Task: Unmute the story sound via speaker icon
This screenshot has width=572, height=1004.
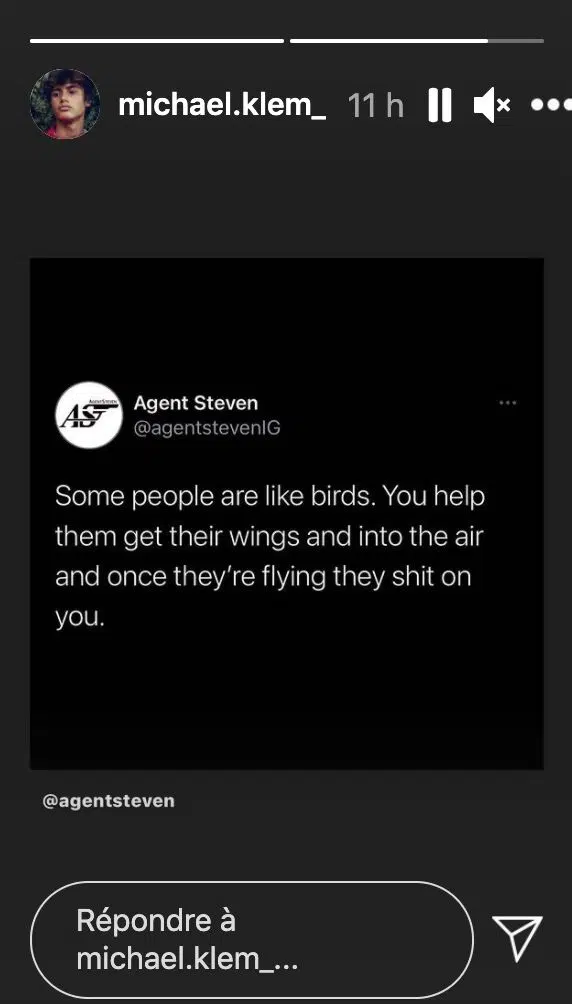Action: [x=491, y=105]
